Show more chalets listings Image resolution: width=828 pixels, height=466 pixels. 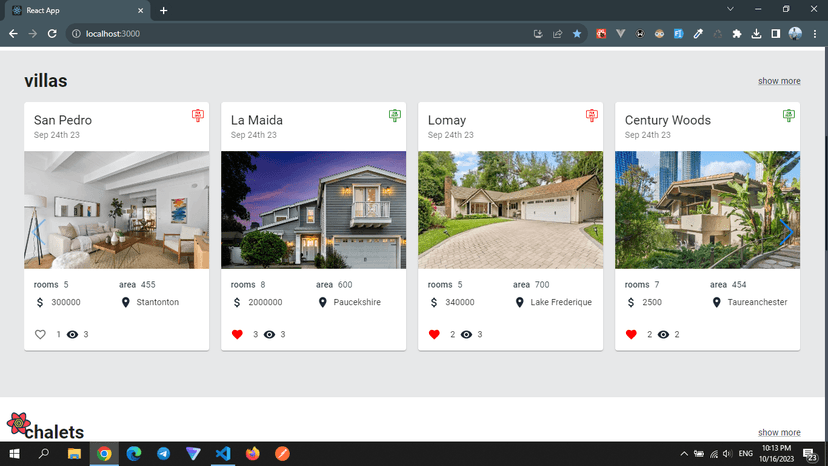pyautogui.click(x=779, y=432)
